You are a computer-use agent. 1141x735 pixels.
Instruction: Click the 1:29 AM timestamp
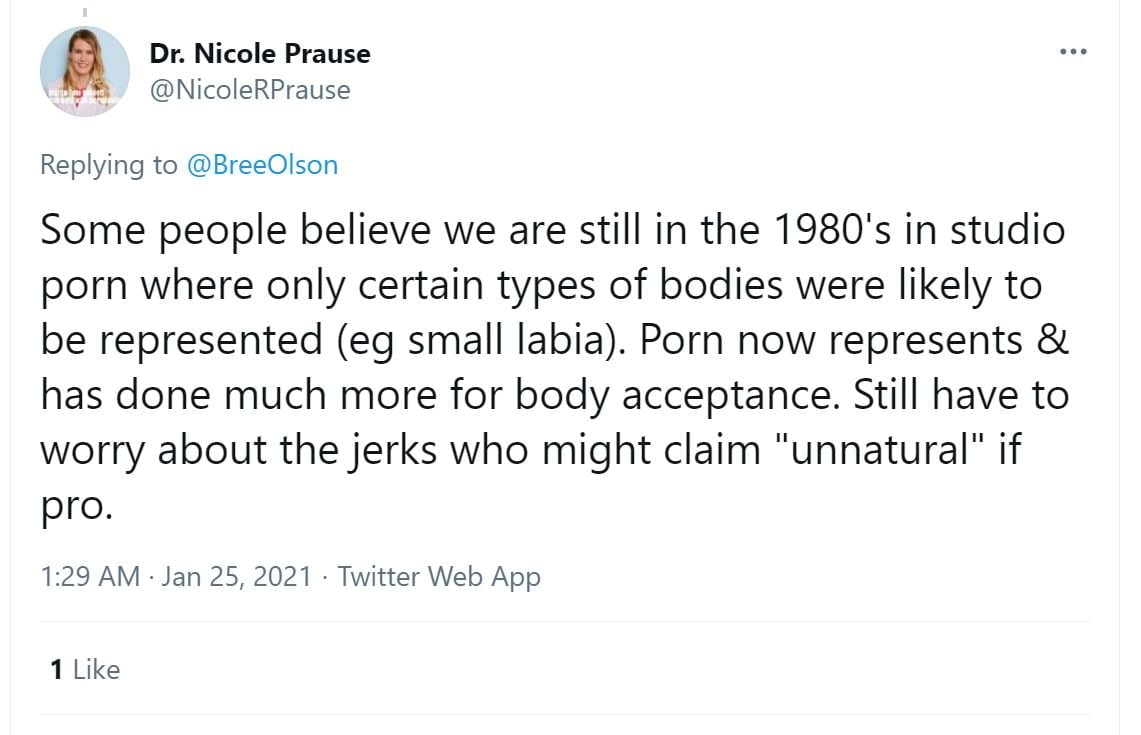pyautogui.click(x=90, y=576)
